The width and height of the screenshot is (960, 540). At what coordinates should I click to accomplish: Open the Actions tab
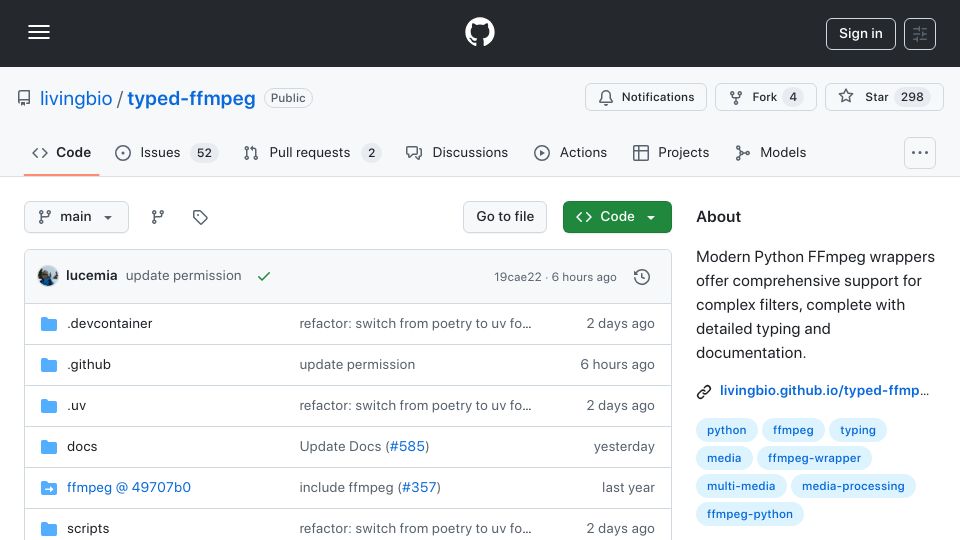(x=570, y=152)
